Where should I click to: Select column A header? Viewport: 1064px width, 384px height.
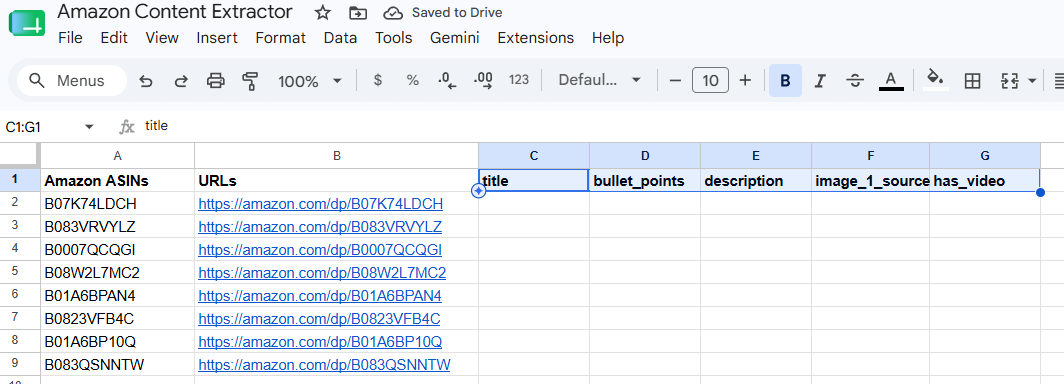tap(117, 156)
